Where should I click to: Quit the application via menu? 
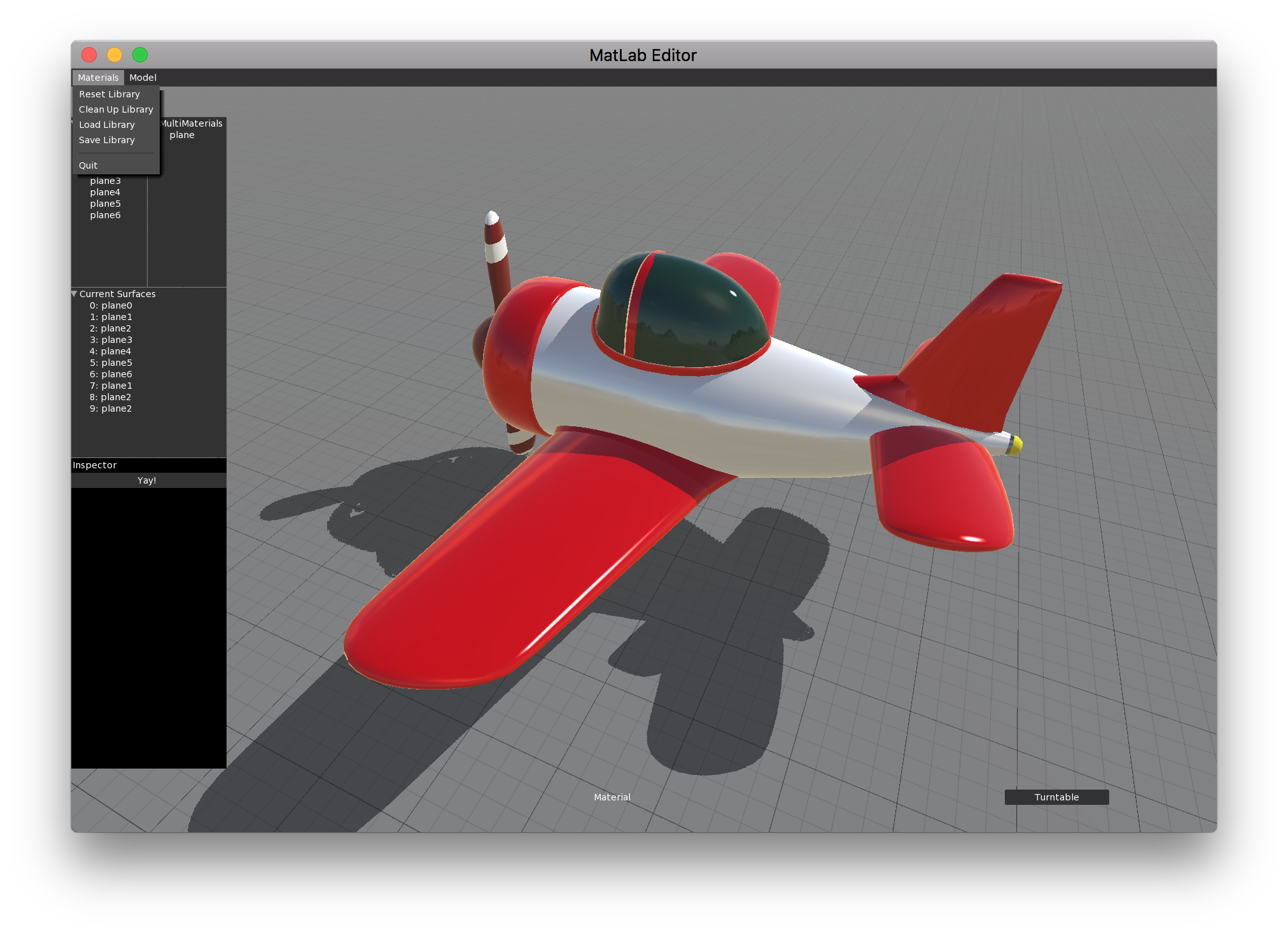88,165
